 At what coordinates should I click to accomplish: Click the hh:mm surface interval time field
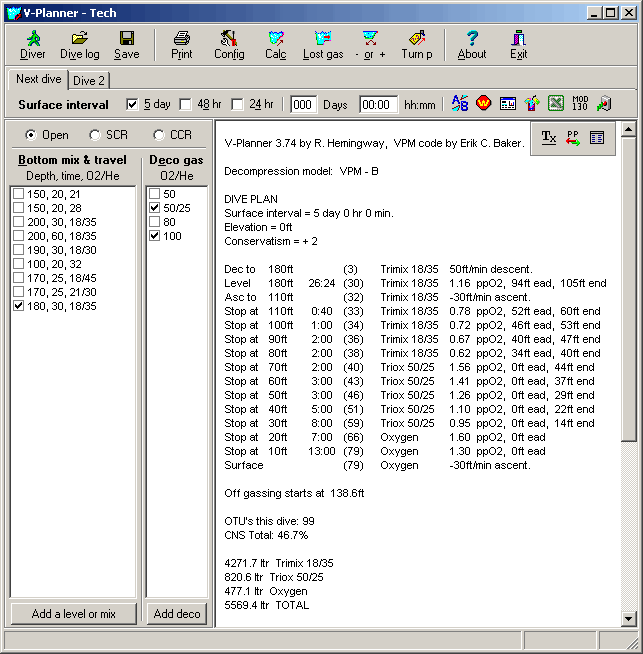(379, 104)
